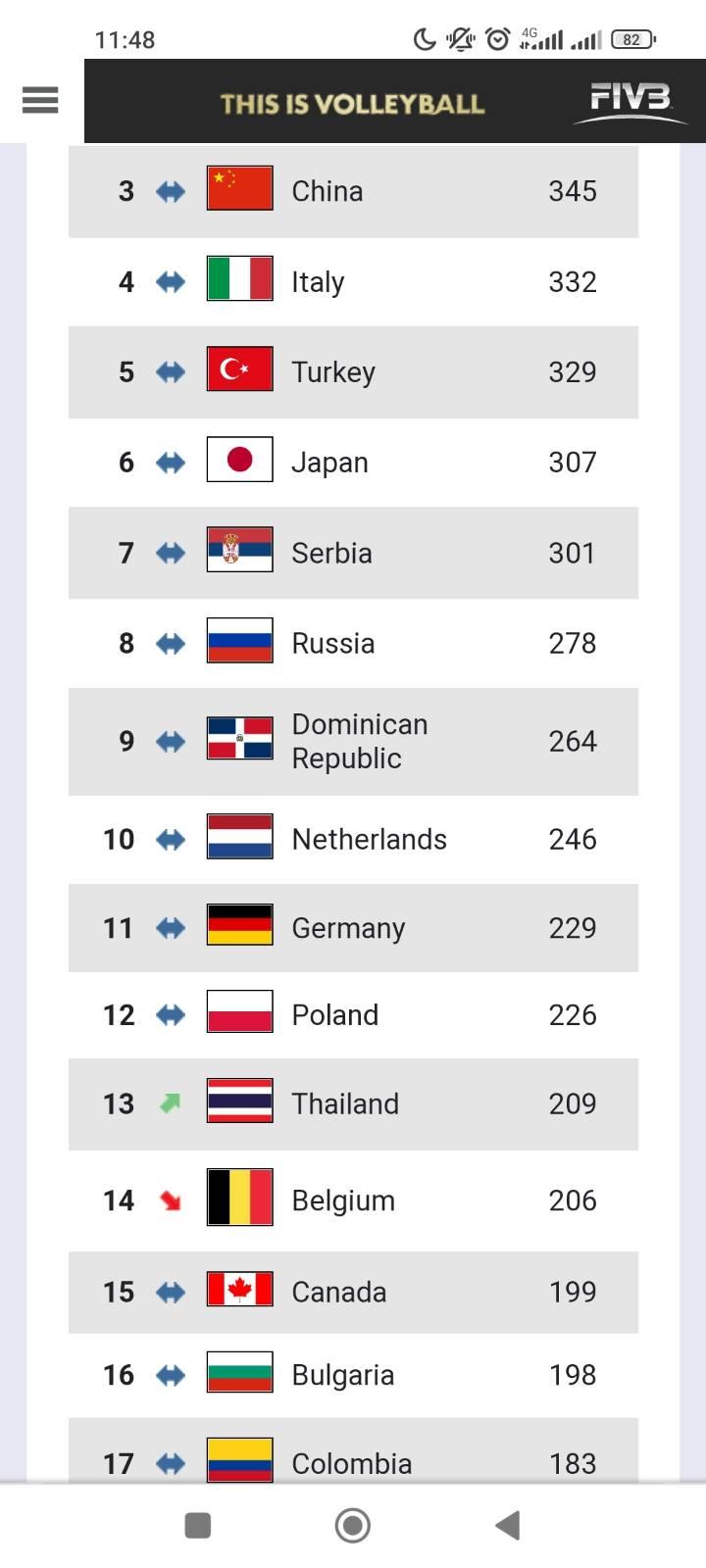Screen dimensions: 706x1568
Task: Open Italy team entry
Action: (x=353, y=281)
